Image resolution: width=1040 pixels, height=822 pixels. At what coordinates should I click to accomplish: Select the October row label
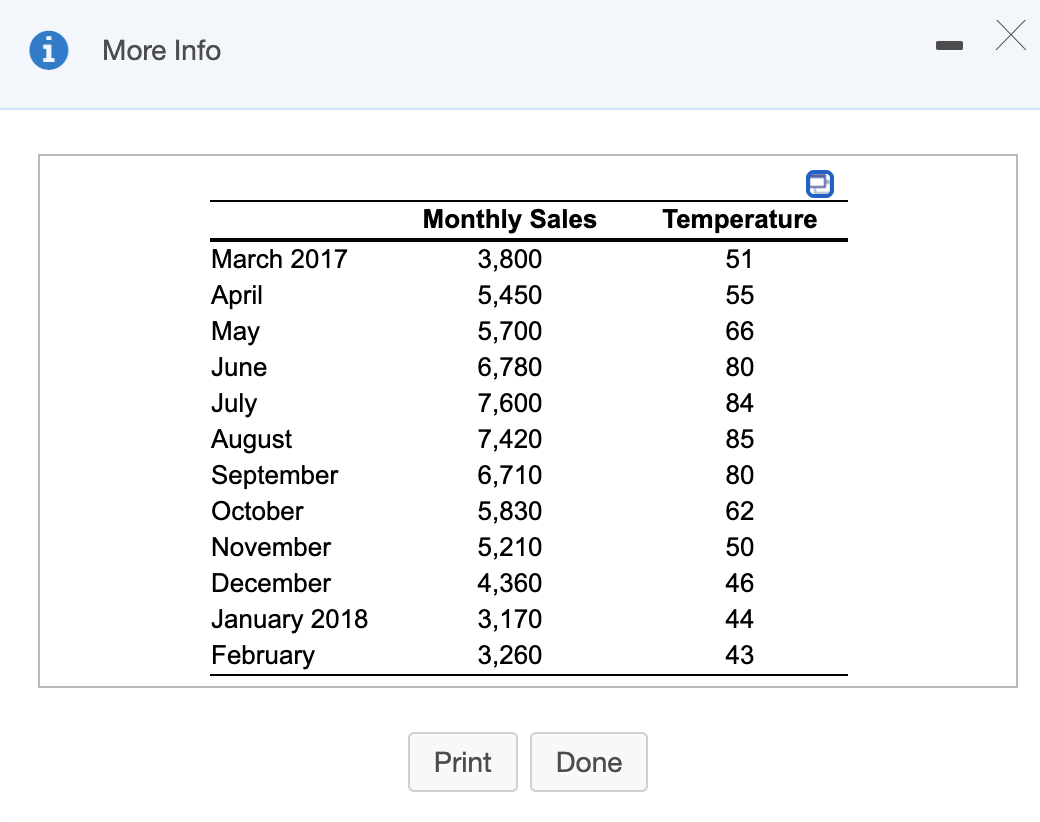[257, 511]
